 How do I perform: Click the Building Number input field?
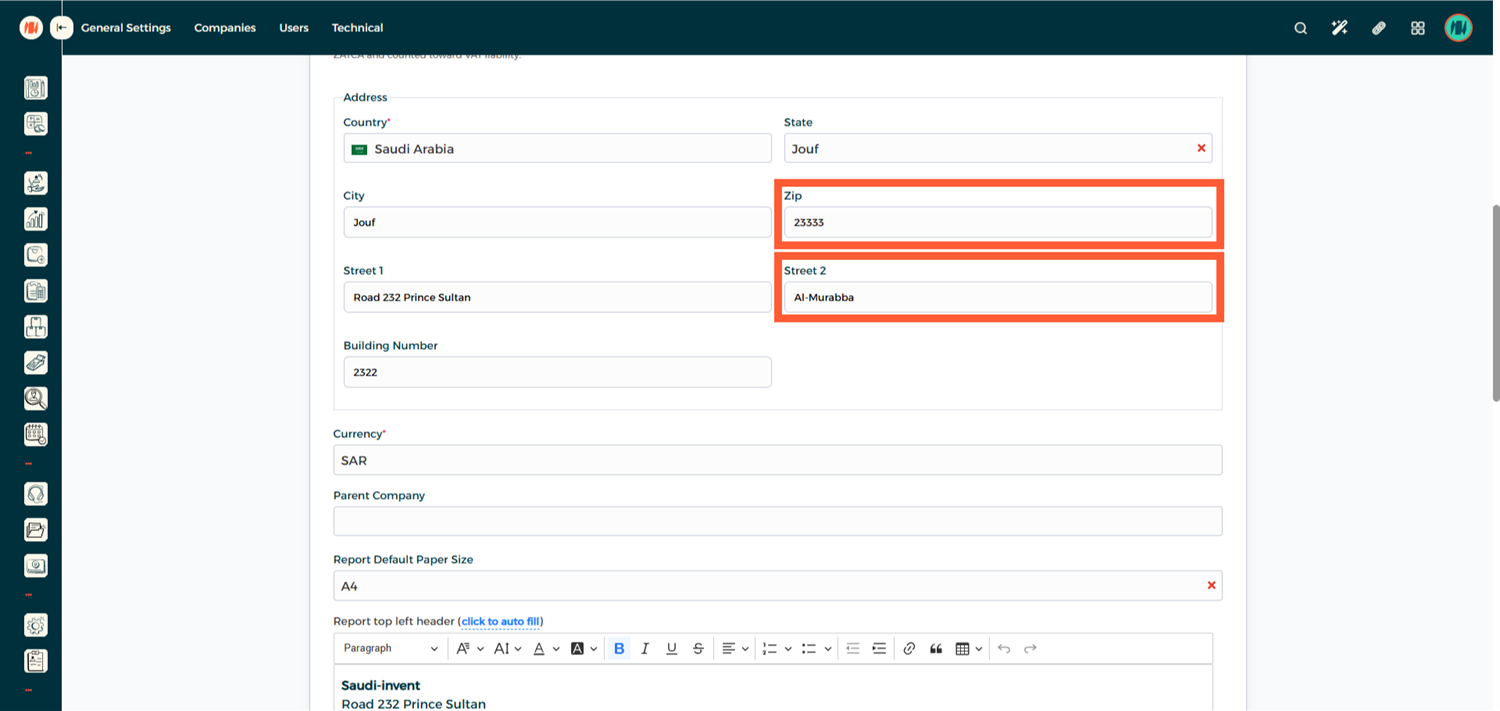click(x=557, y=372)
